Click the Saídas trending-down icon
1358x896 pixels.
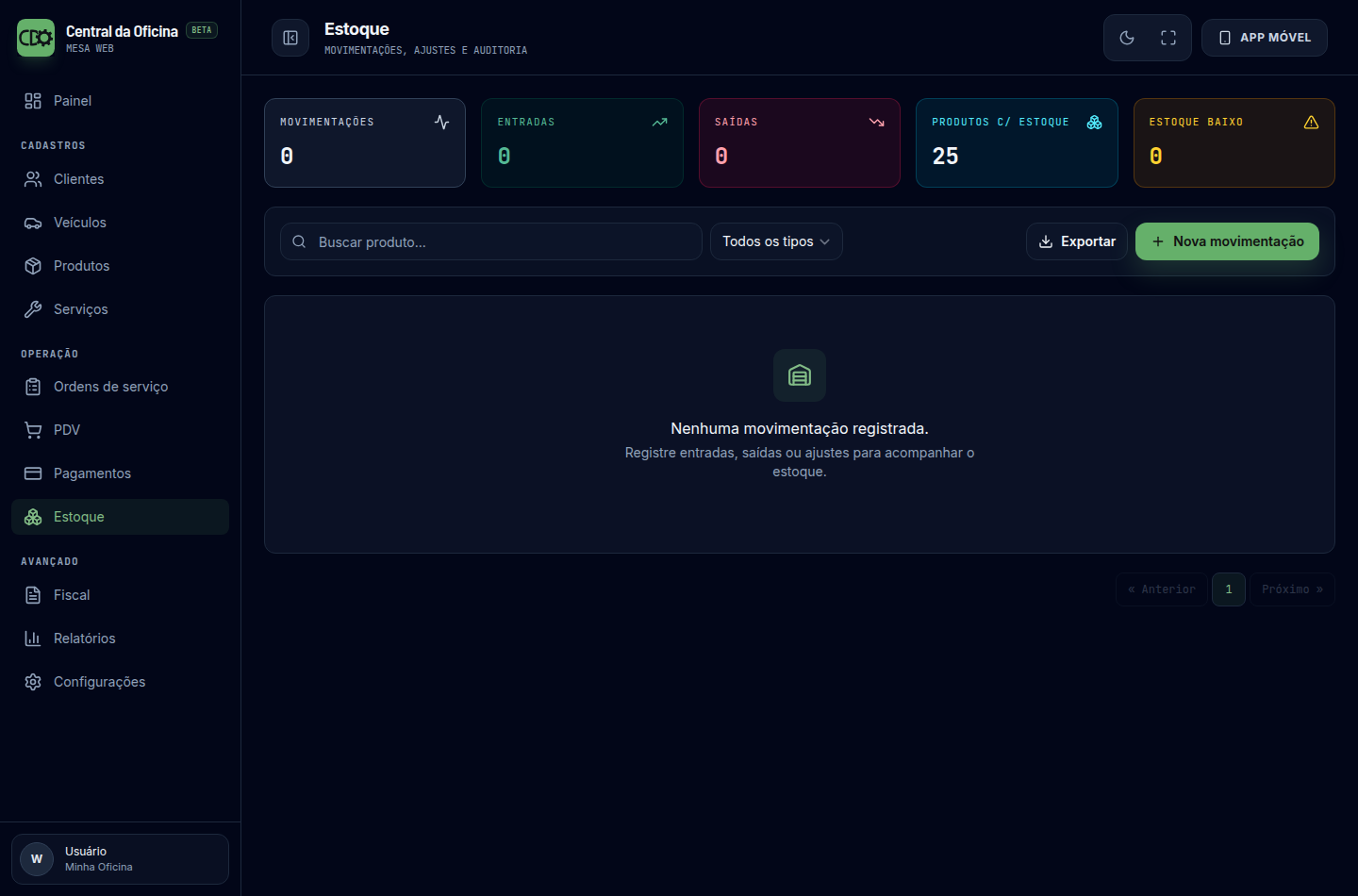tap(876, 123)
